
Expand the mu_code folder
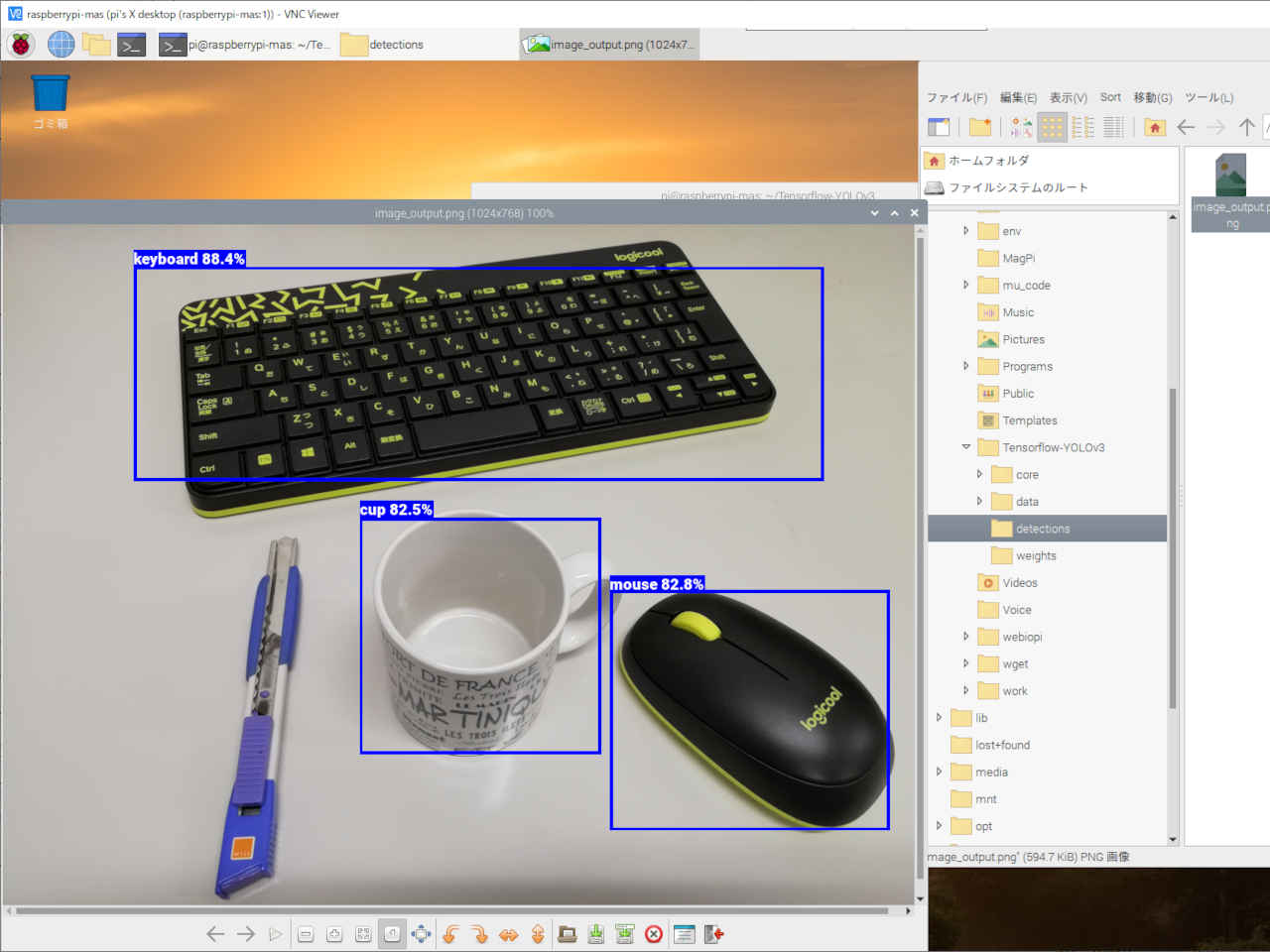click(966, 285)
